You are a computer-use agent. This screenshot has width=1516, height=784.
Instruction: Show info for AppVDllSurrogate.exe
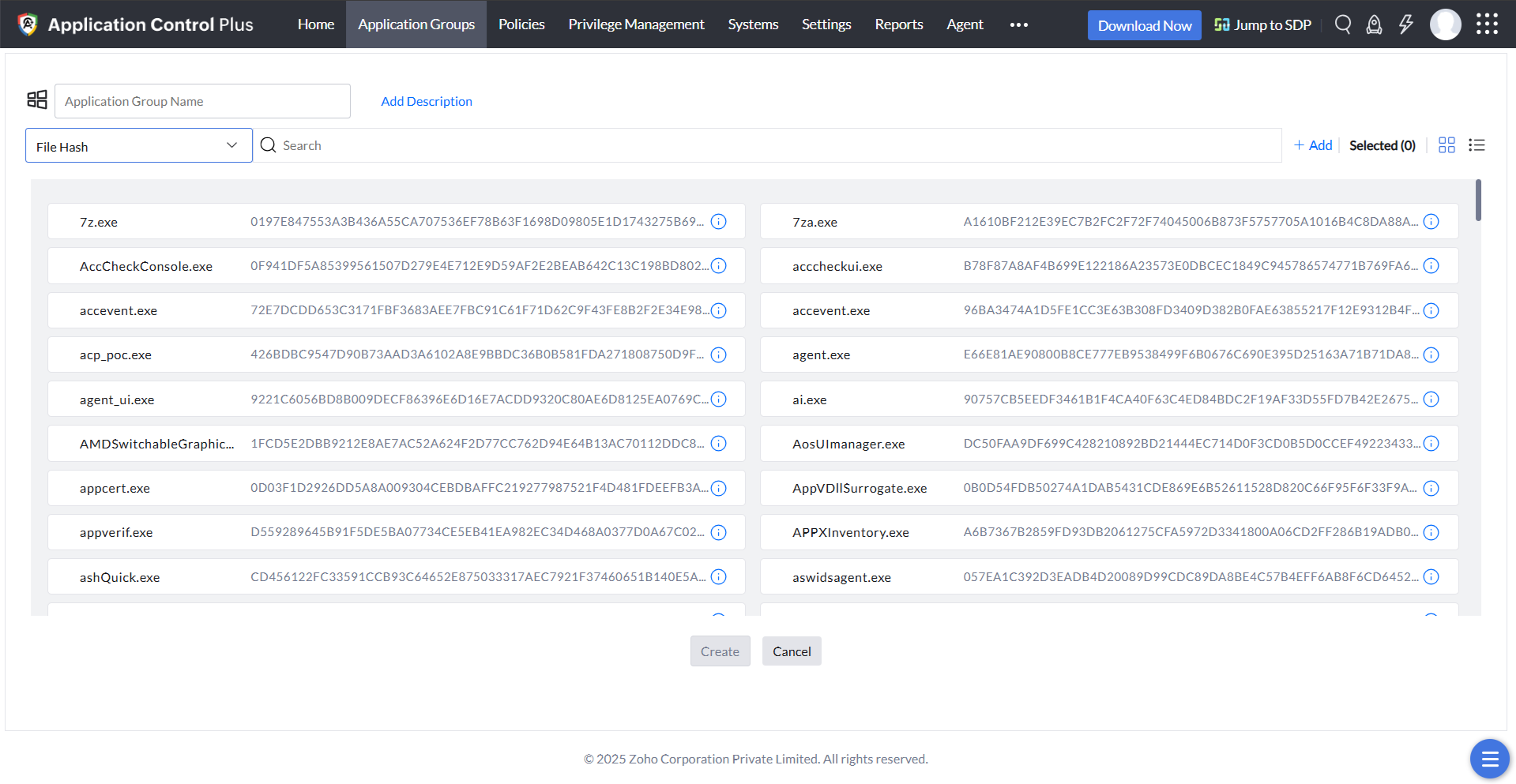click(x=1431, y=488)
